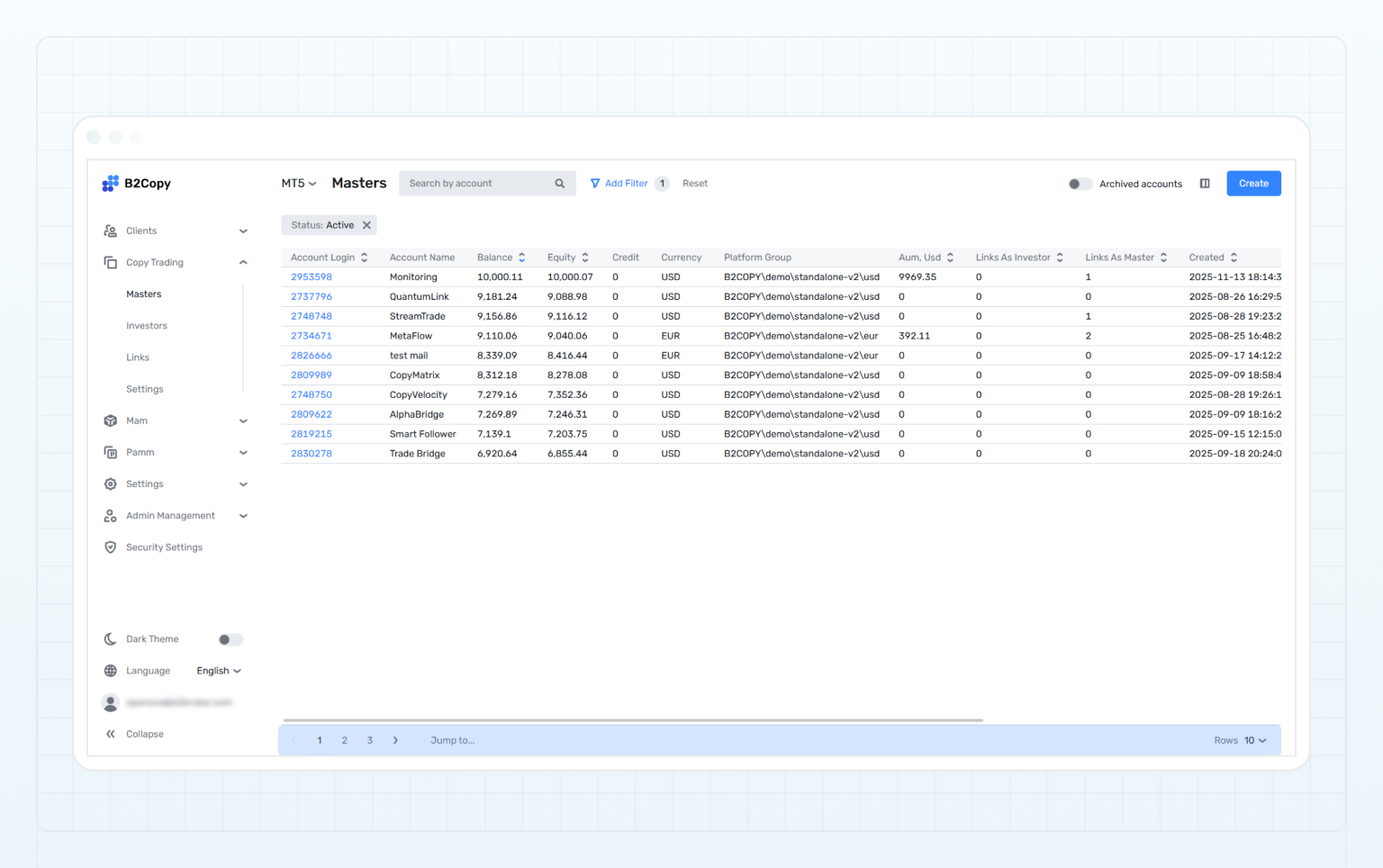Image resolution: width=1383 pixels, height=868 pixels.
Task: Click the Mam sidebar icon
Action: pos(110,420)
